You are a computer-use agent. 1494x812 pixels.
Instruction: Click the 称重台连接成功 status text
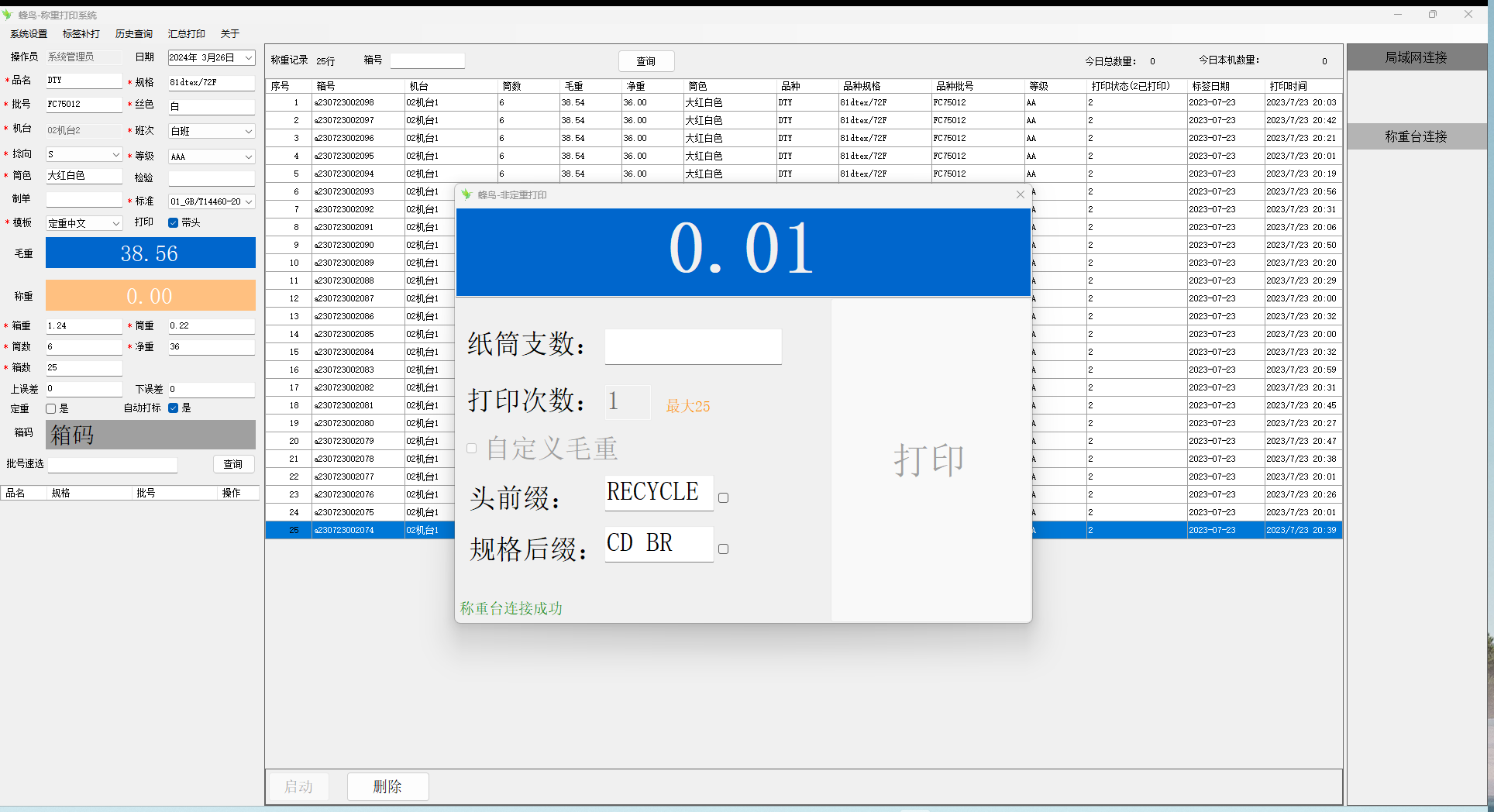click(x=511, y=608)
